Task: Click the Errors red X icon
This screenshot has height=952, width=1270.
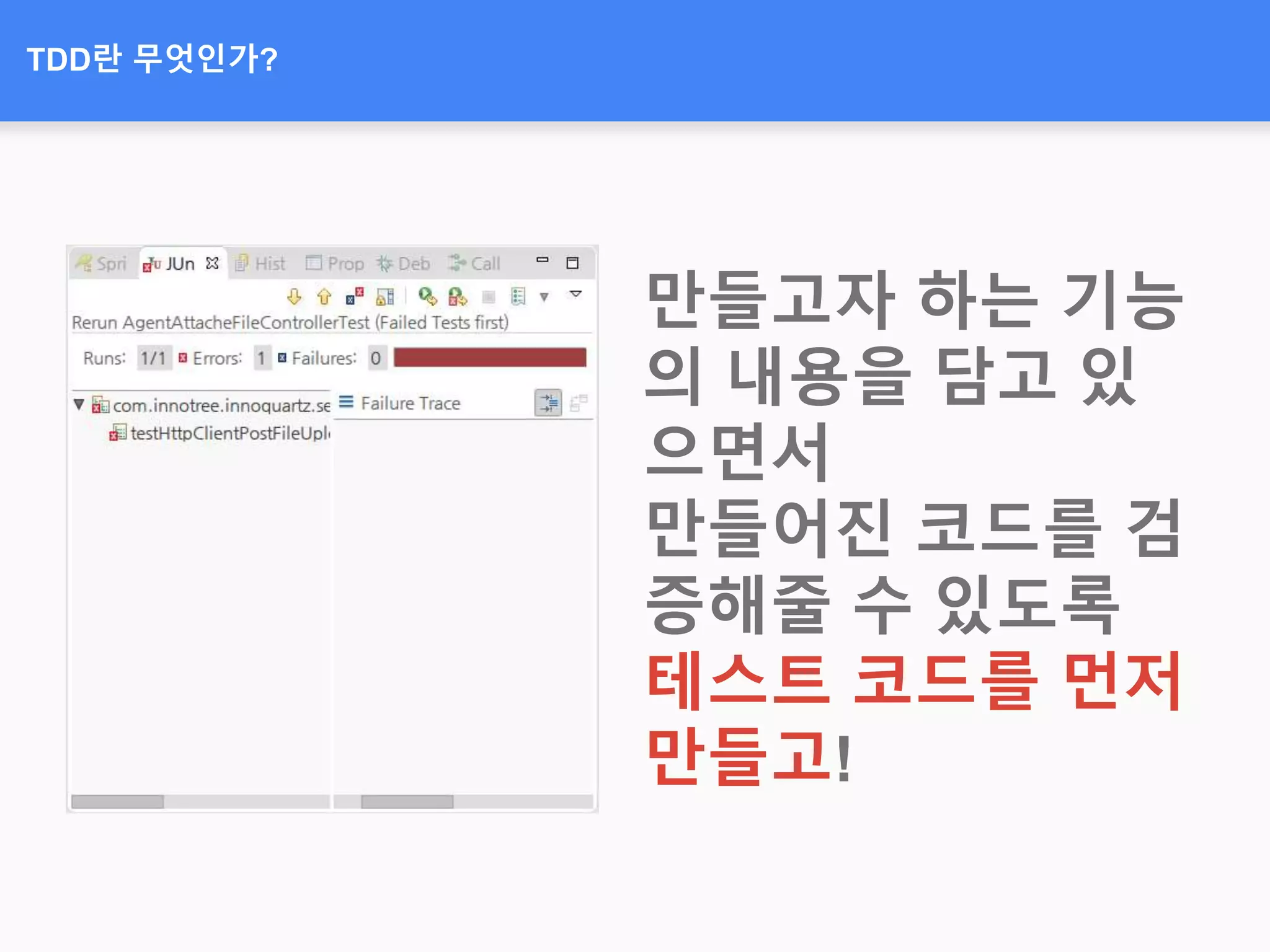Action: (x=182, y=358)
